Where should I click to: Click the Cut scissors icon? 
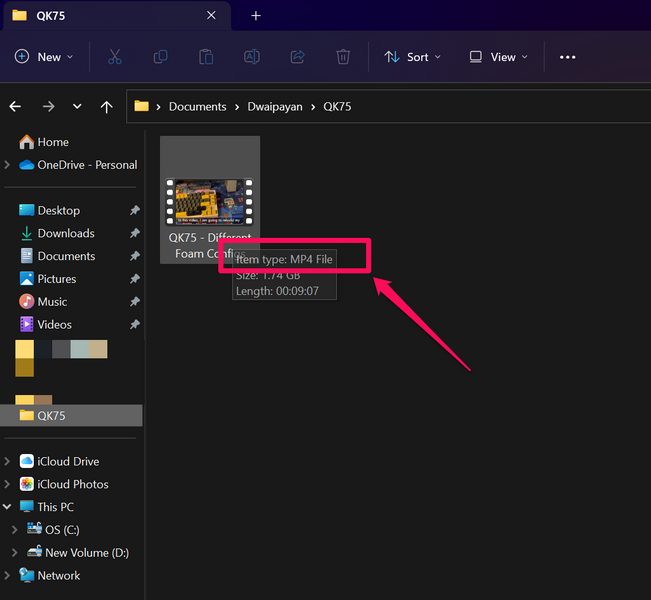pos(114,57)
